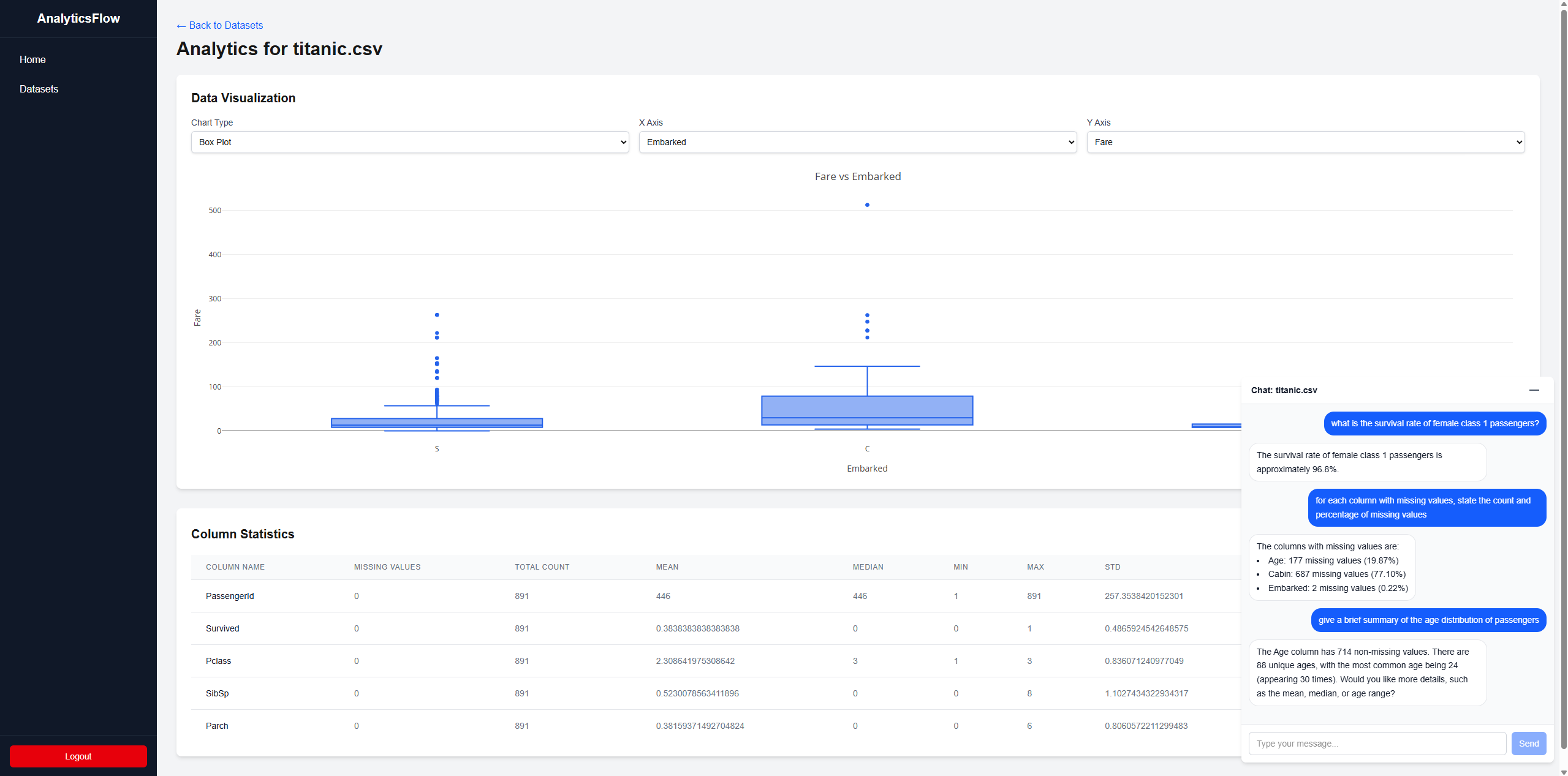
Task: Minimize the titanic.csv chat panel
Action: (x=1534, y=390)
